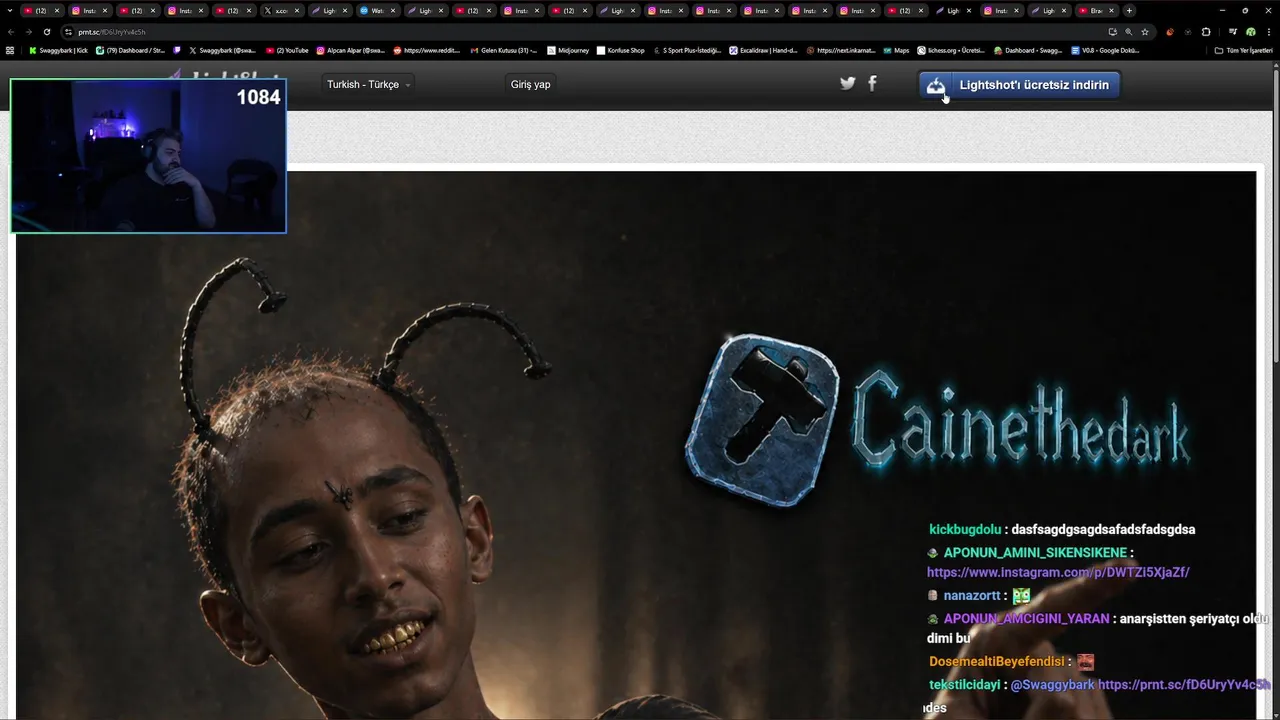Open the Chrome three-dot menu
This screenshot has height=720, width=1280.
coord(1267,32)
